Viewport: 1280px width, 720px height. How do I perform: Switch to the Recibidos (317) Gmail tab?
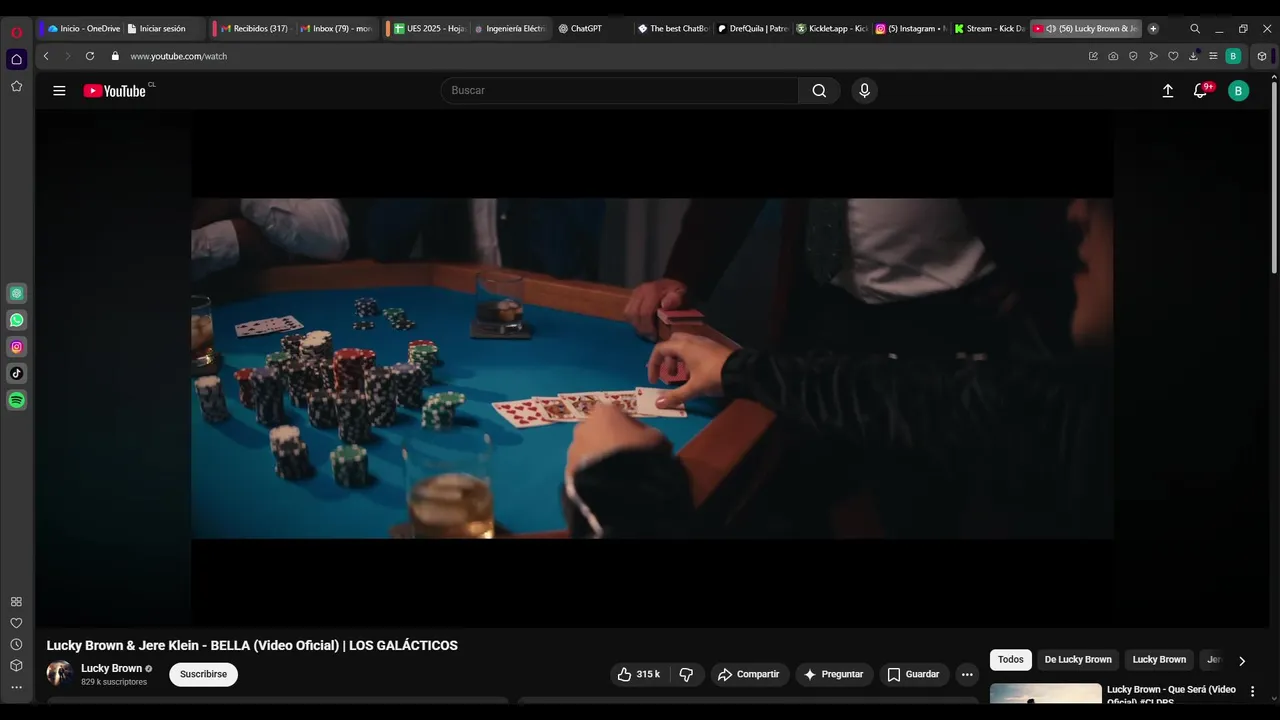tap(254, 29)
